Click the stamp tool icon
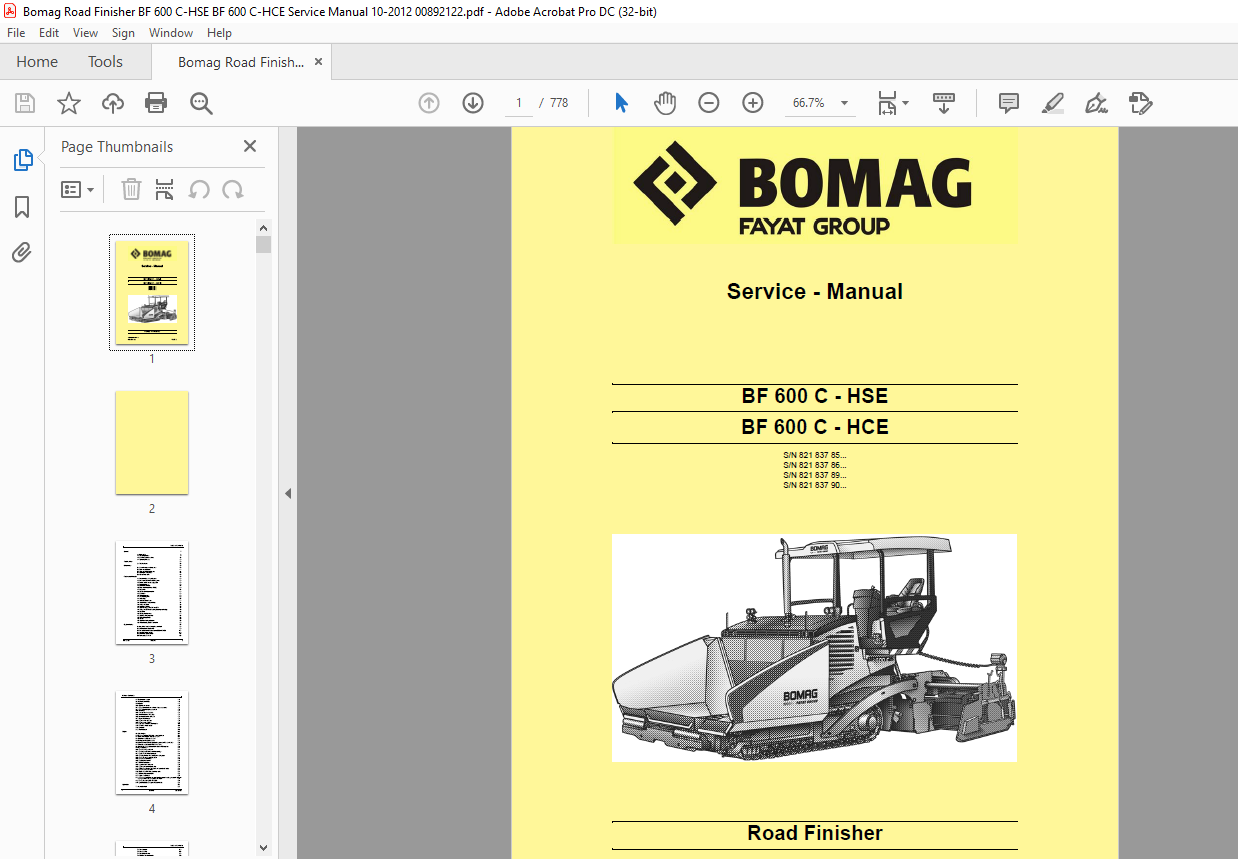This screenshot has height=859, width=1238. point(1141,103)
